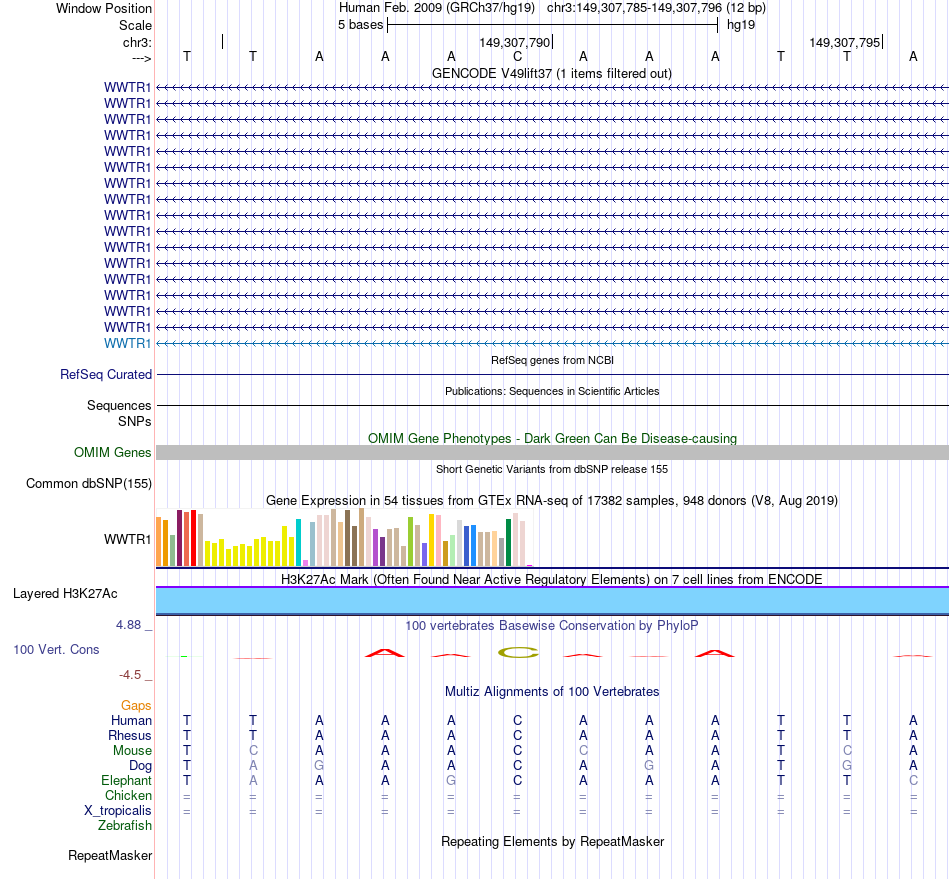Click the Zebrafish species label

coord(125,825)
